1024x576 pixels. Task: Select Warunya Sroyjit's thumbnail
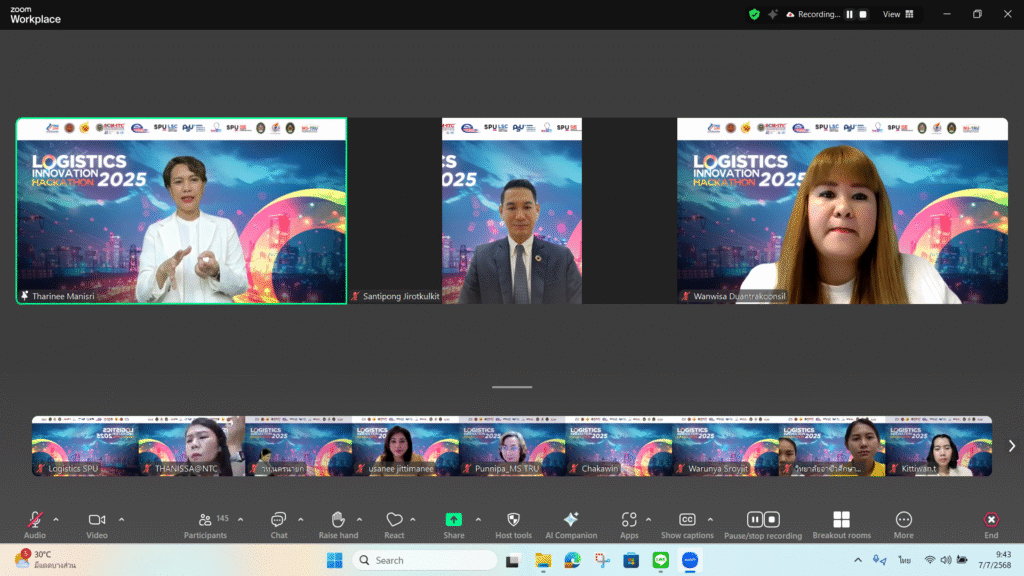(726, 446)
